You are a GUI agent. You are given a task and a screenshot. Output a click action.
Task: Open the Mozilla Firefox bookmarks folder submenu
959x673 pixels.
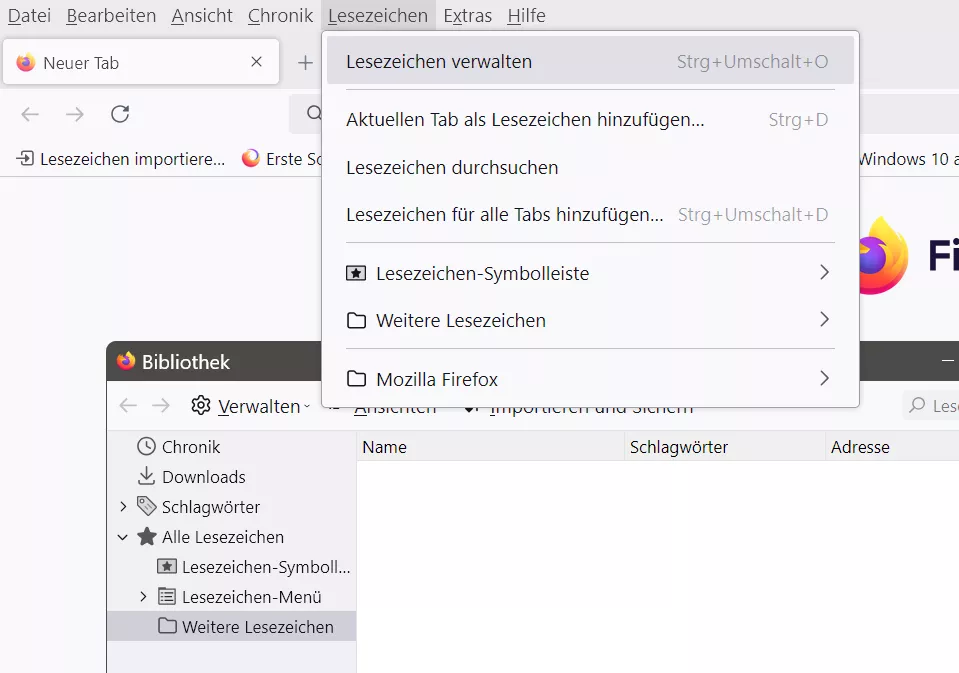(590, 379)
